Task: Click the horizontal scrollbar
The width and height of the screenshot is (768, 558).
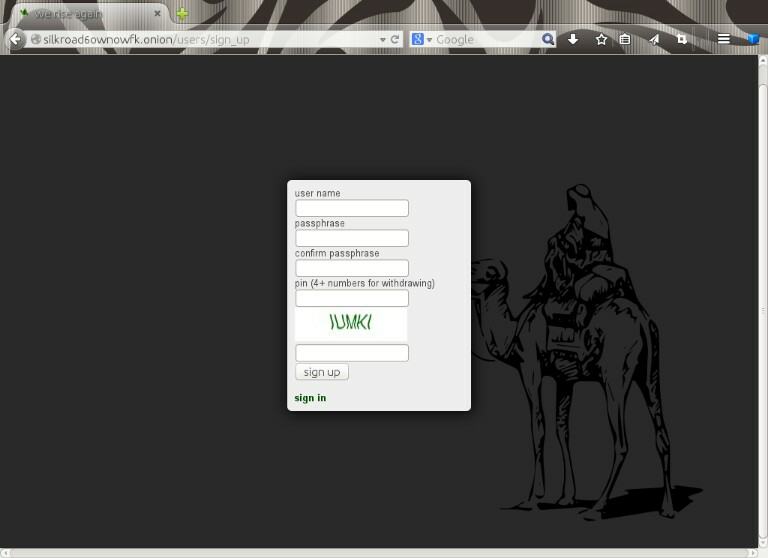Action: 379,553
